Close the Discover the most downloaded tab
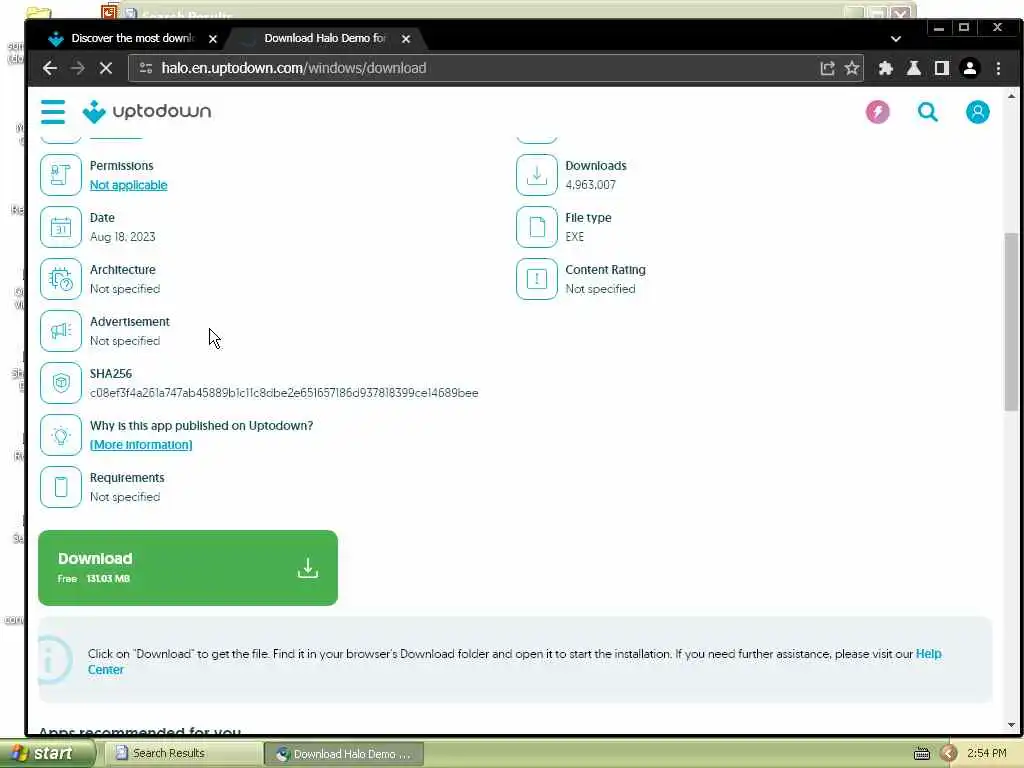This screenshot has width=1024, height=768. 213,39
